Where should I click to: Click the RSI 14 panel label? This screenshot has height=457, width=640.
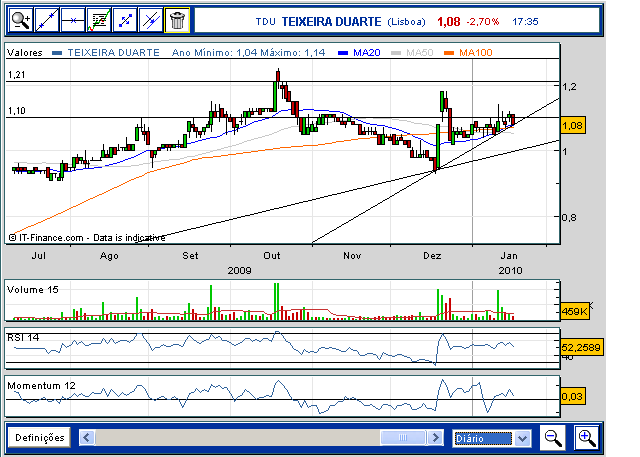23,337
